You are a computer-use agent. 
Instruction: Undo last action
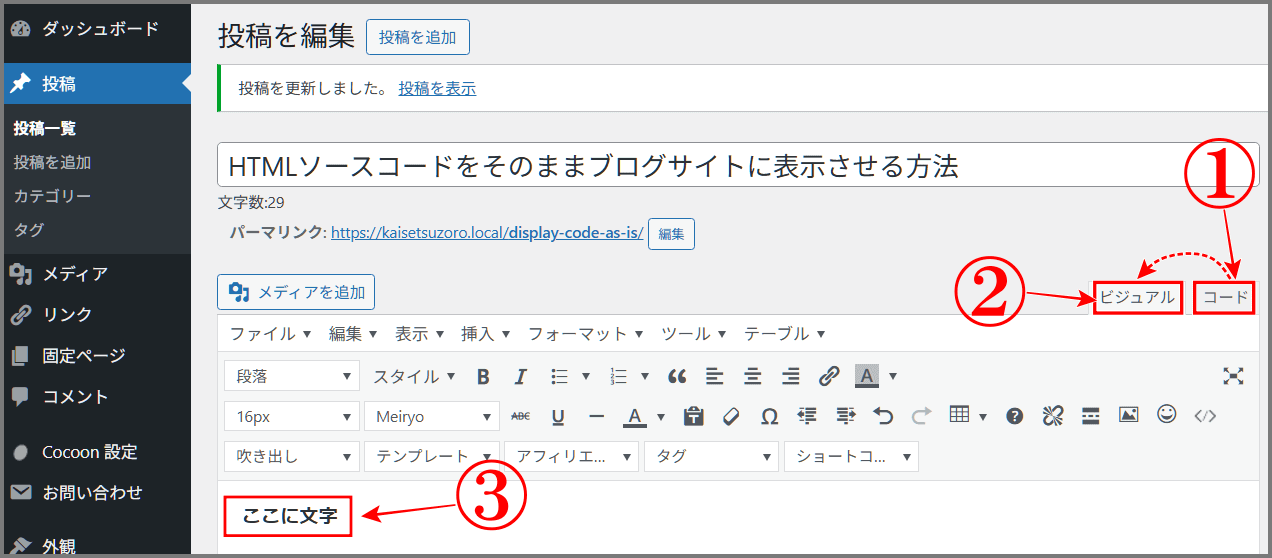(883, 416)
